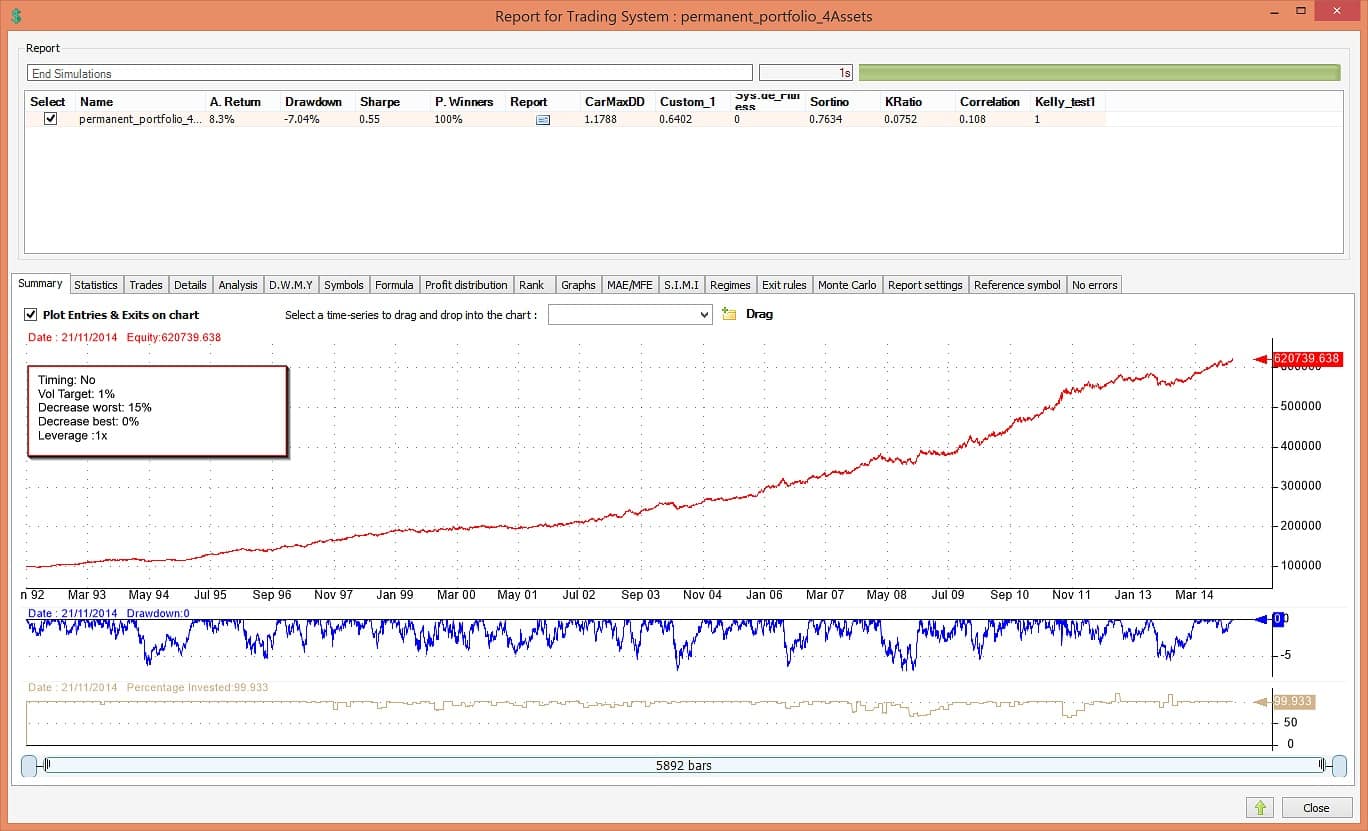Screen dimensions: 1368x831
Task: Open the D.W.M.Y tab
Action: [291, 285]
